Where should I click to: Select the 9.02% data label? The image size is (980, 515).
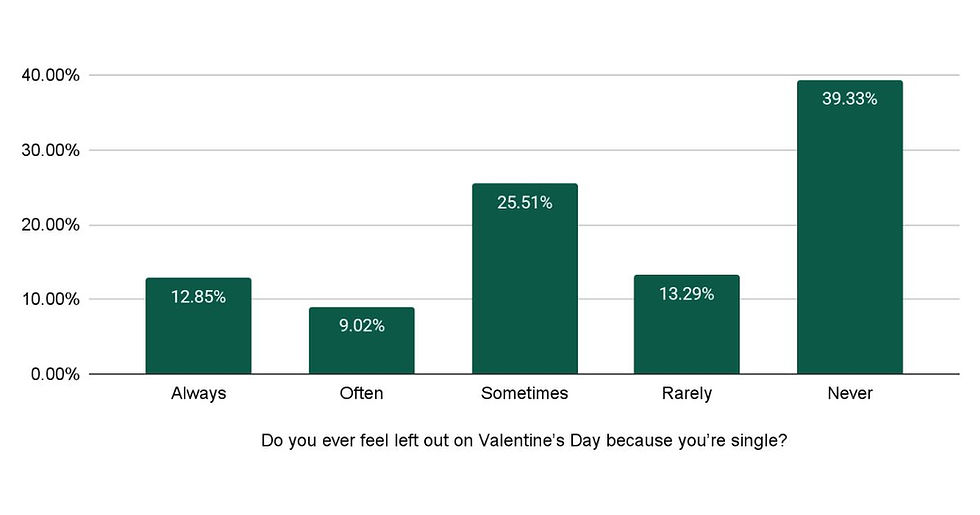click(x=361, y=326)
